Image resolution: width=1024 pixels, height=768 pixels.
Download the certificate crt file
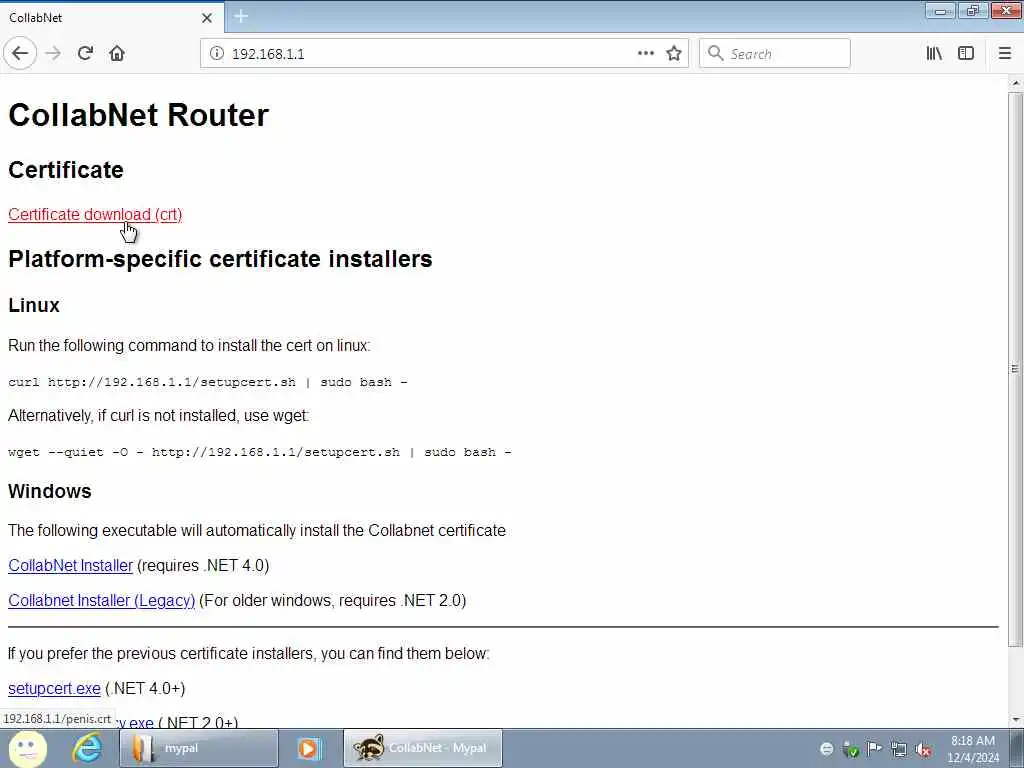[x=95, y=214]
